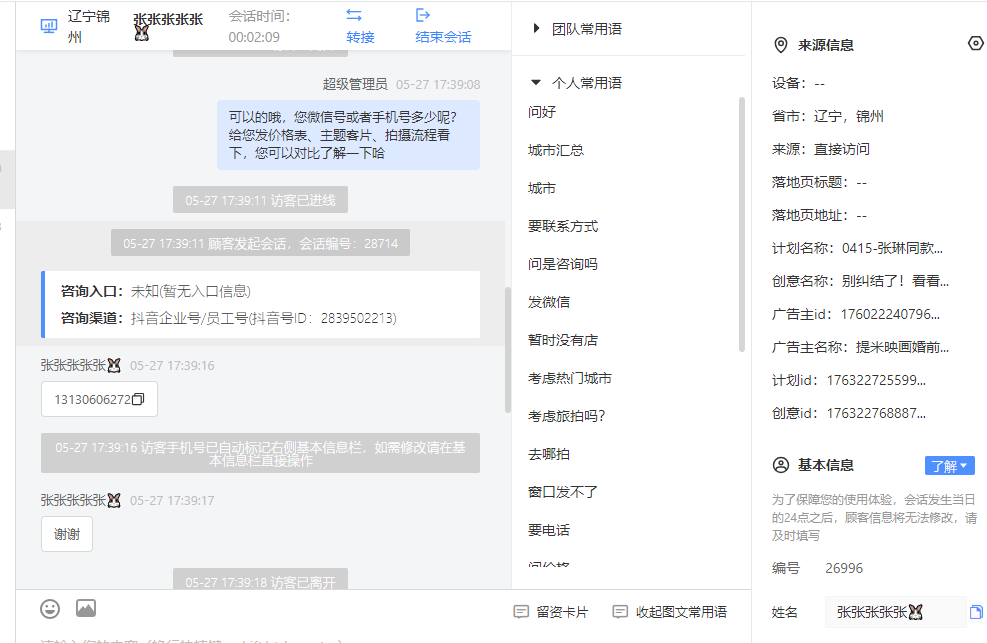Click the 留资卡片 card icon
987x643 pixels.
point(521,612)
